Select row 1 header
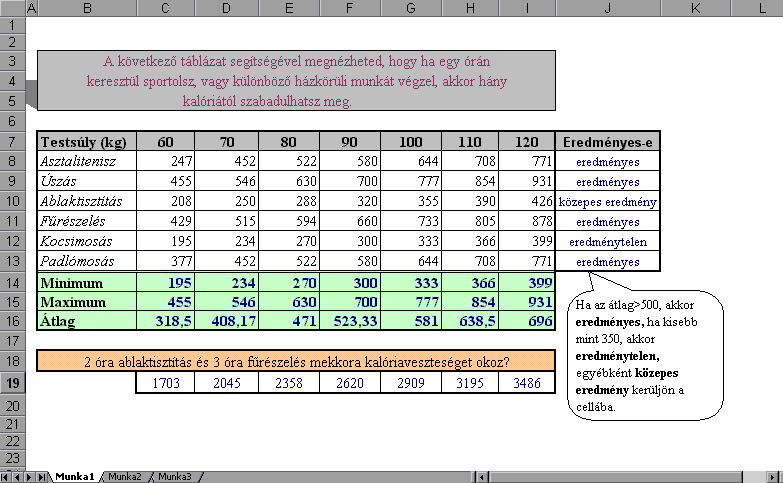This screenshot has width=783, height=483. coord(12,25)
